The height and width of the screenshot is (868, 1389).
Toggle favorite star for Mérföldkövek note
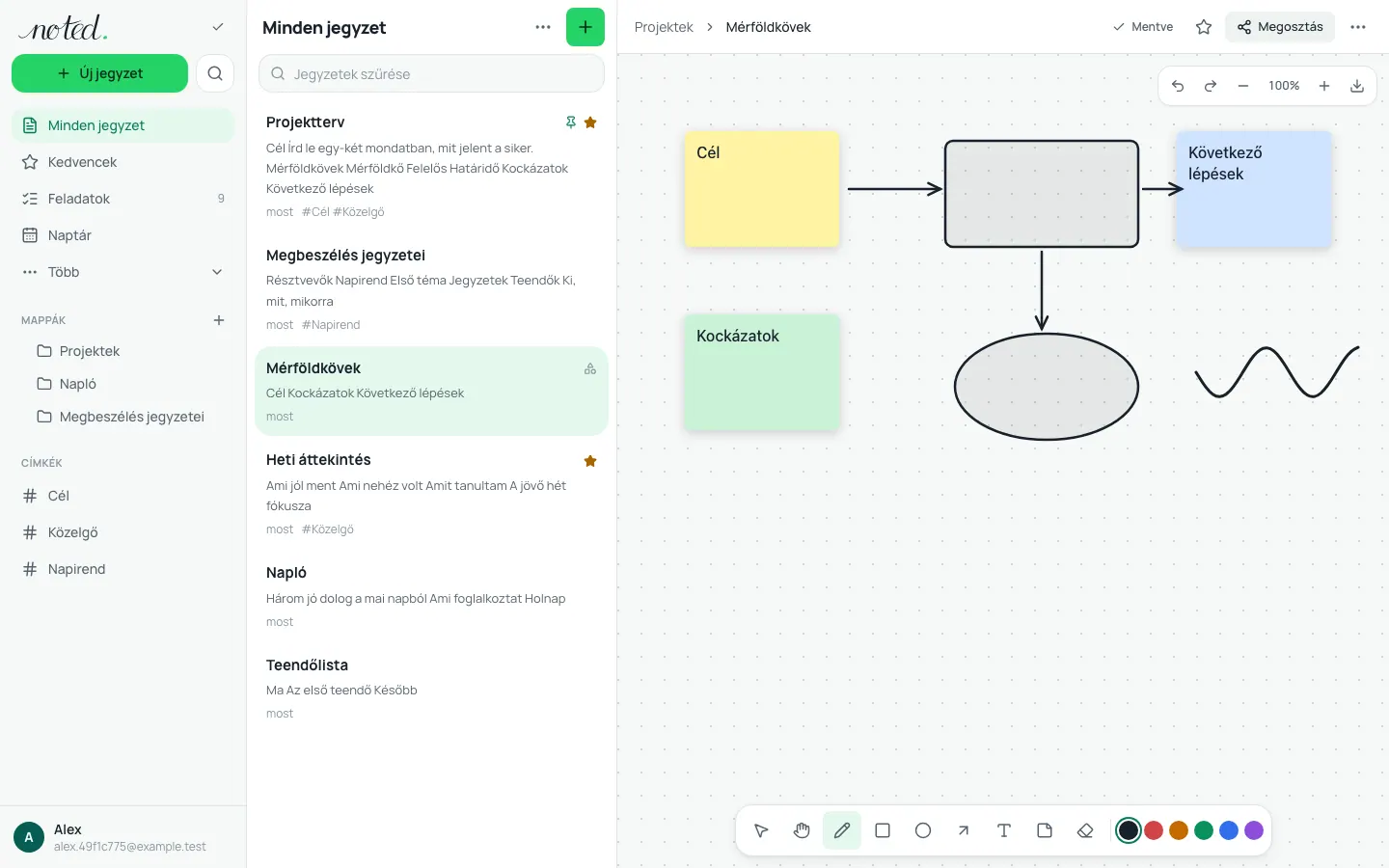tap(1204, 27)
